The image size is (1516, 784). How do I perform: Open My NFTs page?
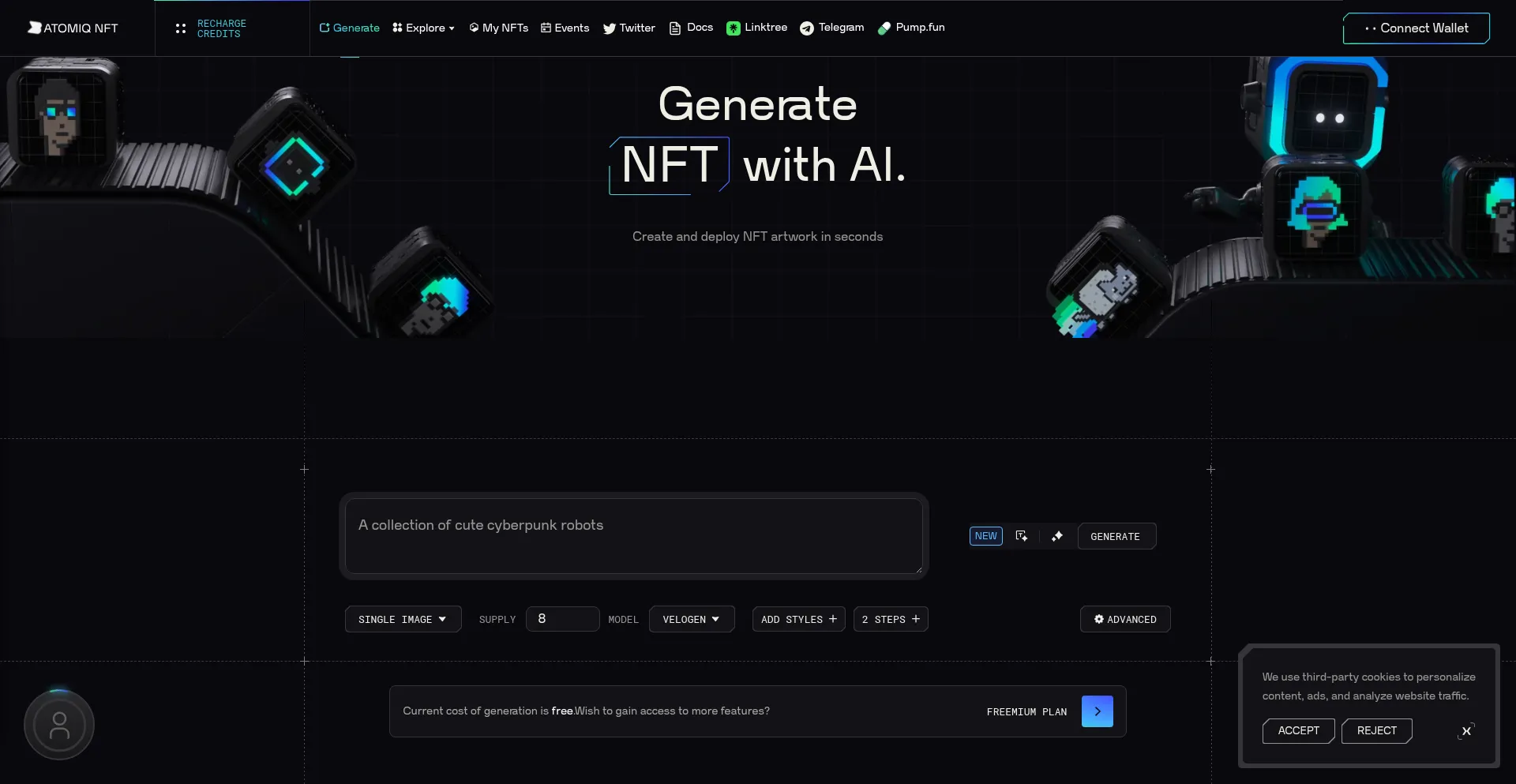[498, 28]
